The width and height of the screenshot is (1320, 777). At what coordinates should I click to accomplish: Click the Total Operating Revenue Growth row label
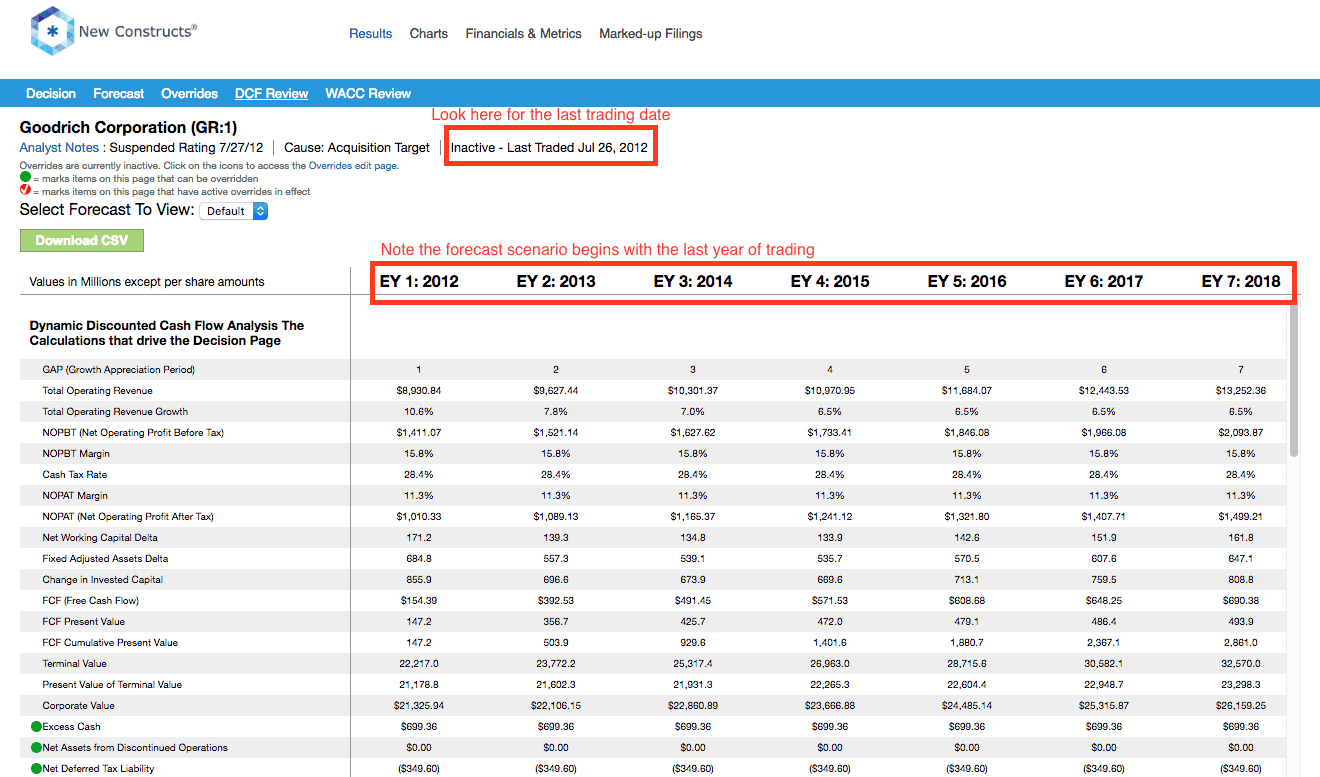point(115,412)
